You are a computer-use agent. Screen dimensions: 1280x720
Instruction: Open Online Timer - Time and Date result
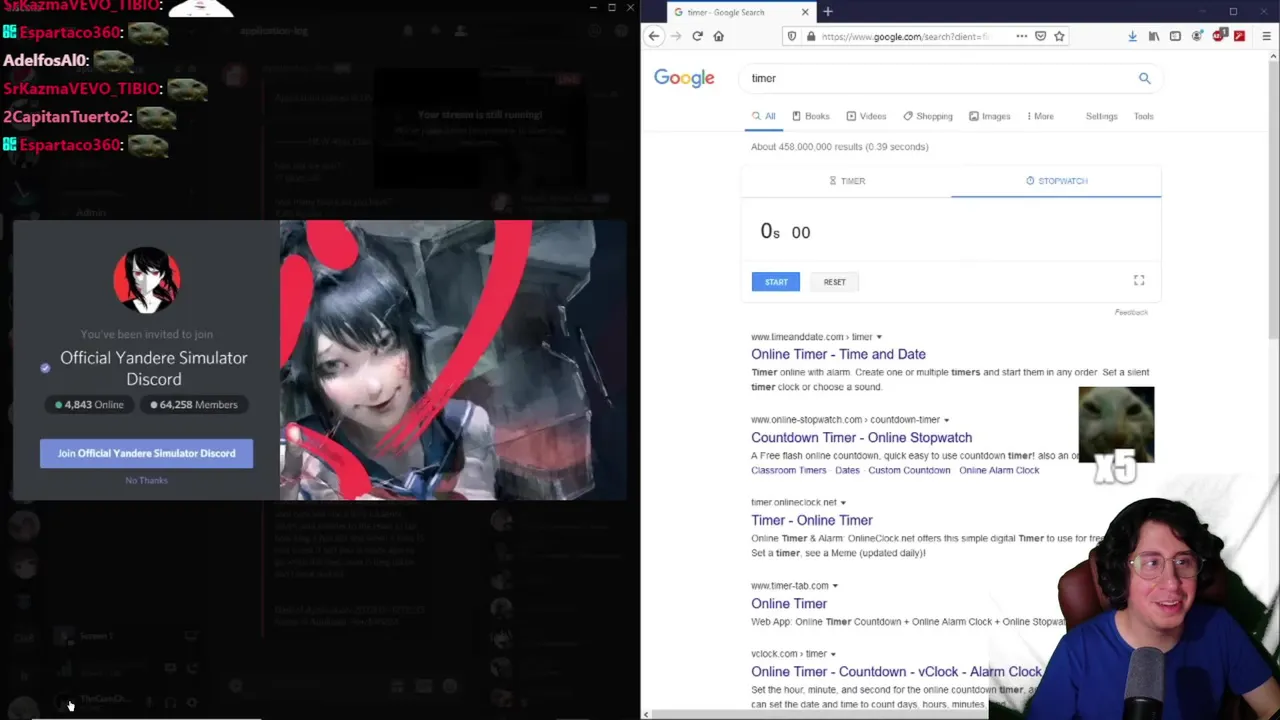click(838, 354)
